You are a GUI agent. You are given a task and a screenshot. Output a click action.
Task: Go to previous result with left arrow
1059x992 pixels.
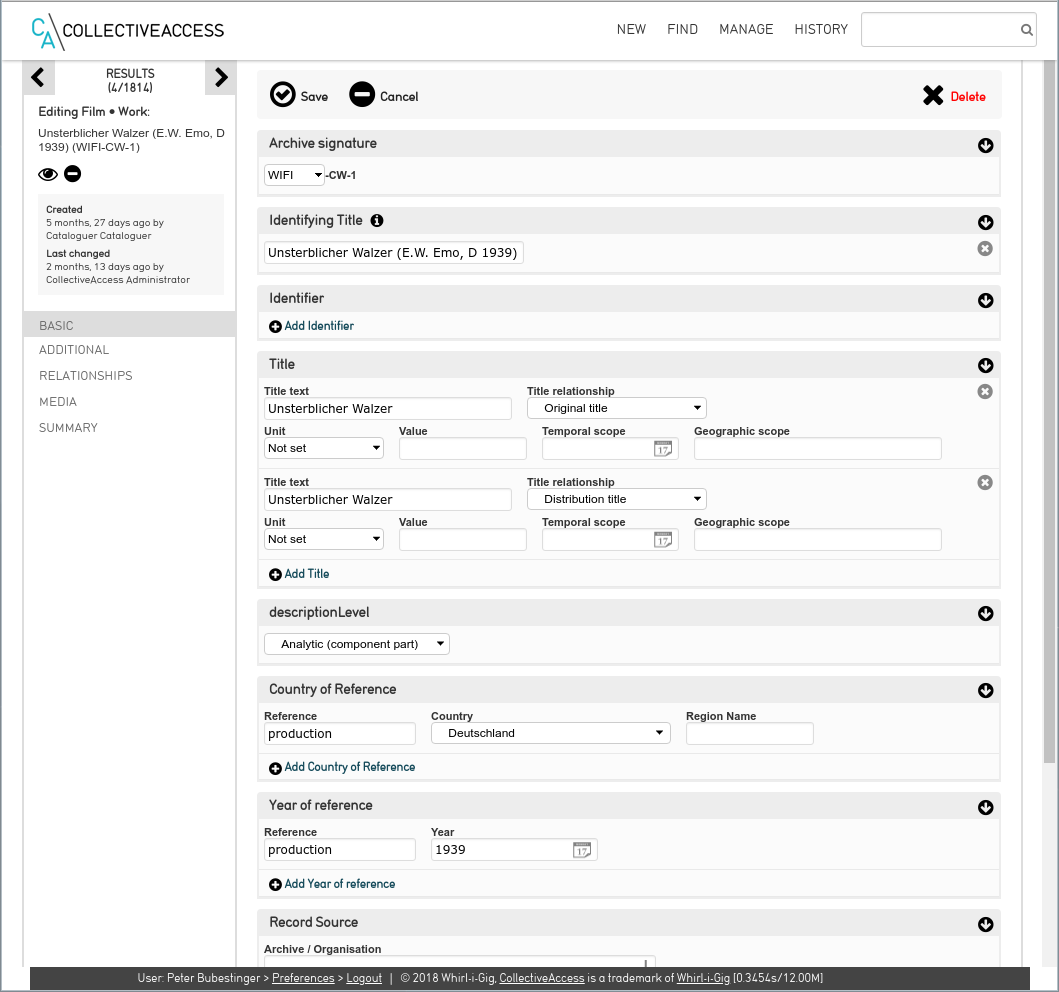point(38,78)
